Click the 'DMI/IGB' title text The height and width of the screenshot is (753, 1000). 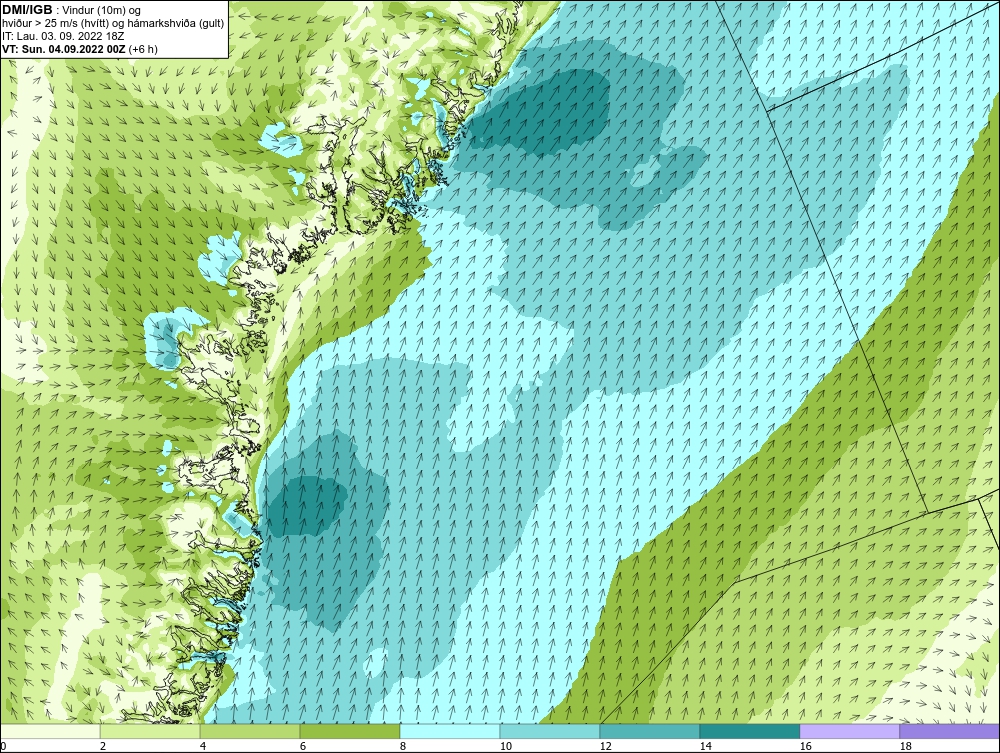(x=27, y=10)
